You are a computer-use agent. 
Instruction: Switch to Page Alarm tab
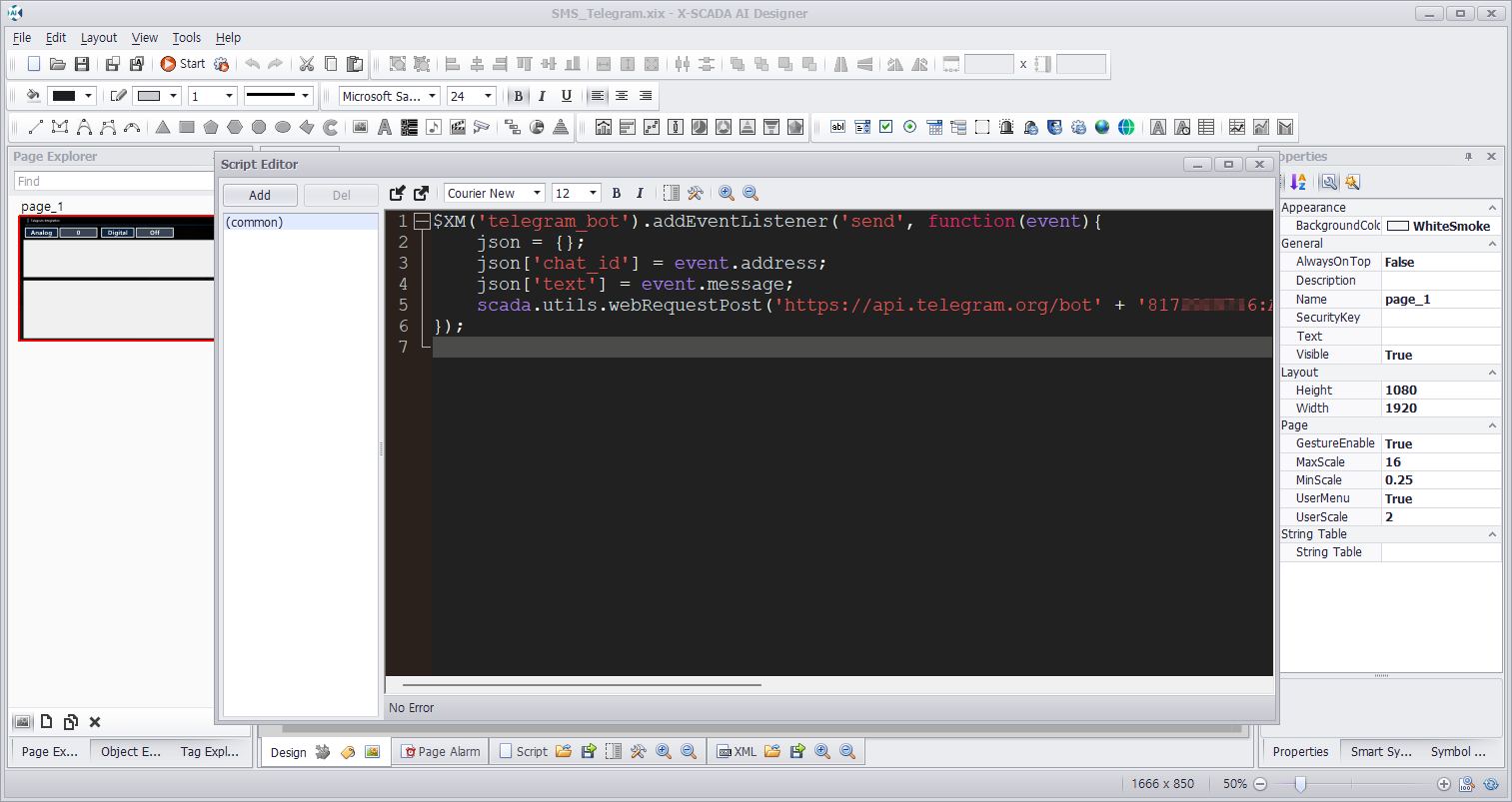point(441,751)
